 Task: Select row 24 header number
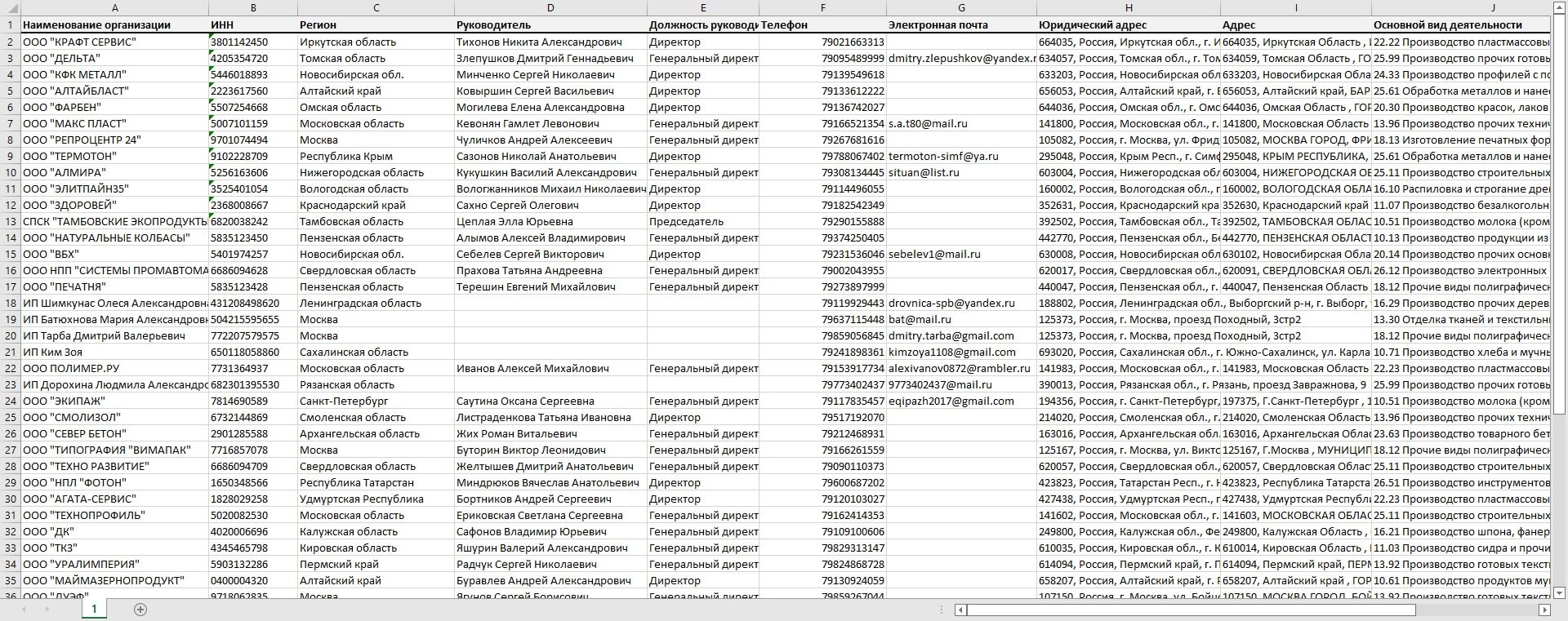pyautogui.click(x=10, y=401)
